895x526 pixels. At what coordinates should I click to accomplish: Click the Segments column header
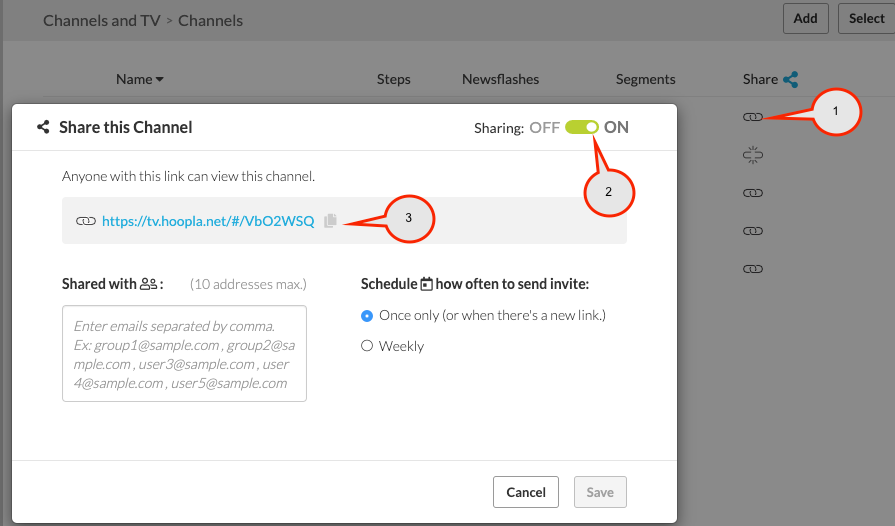tap(646, 79)
